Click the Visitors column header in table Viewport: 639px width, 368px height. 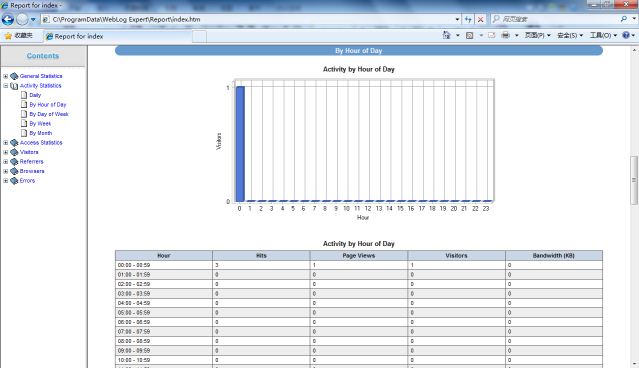point(456,256)
